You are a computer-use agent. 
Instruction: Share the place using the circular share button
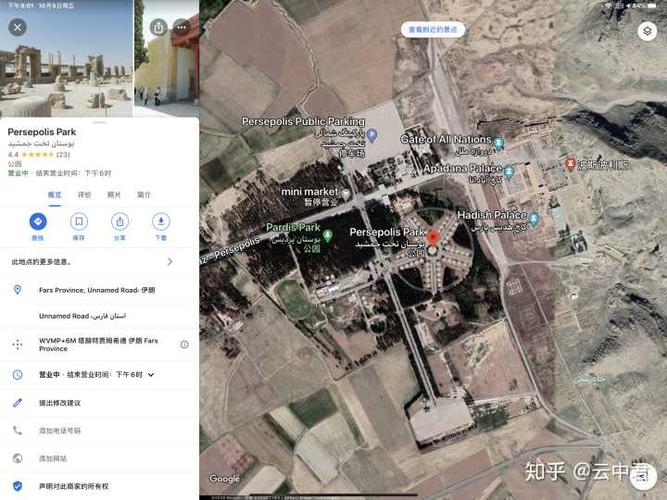tap(120, 222)
